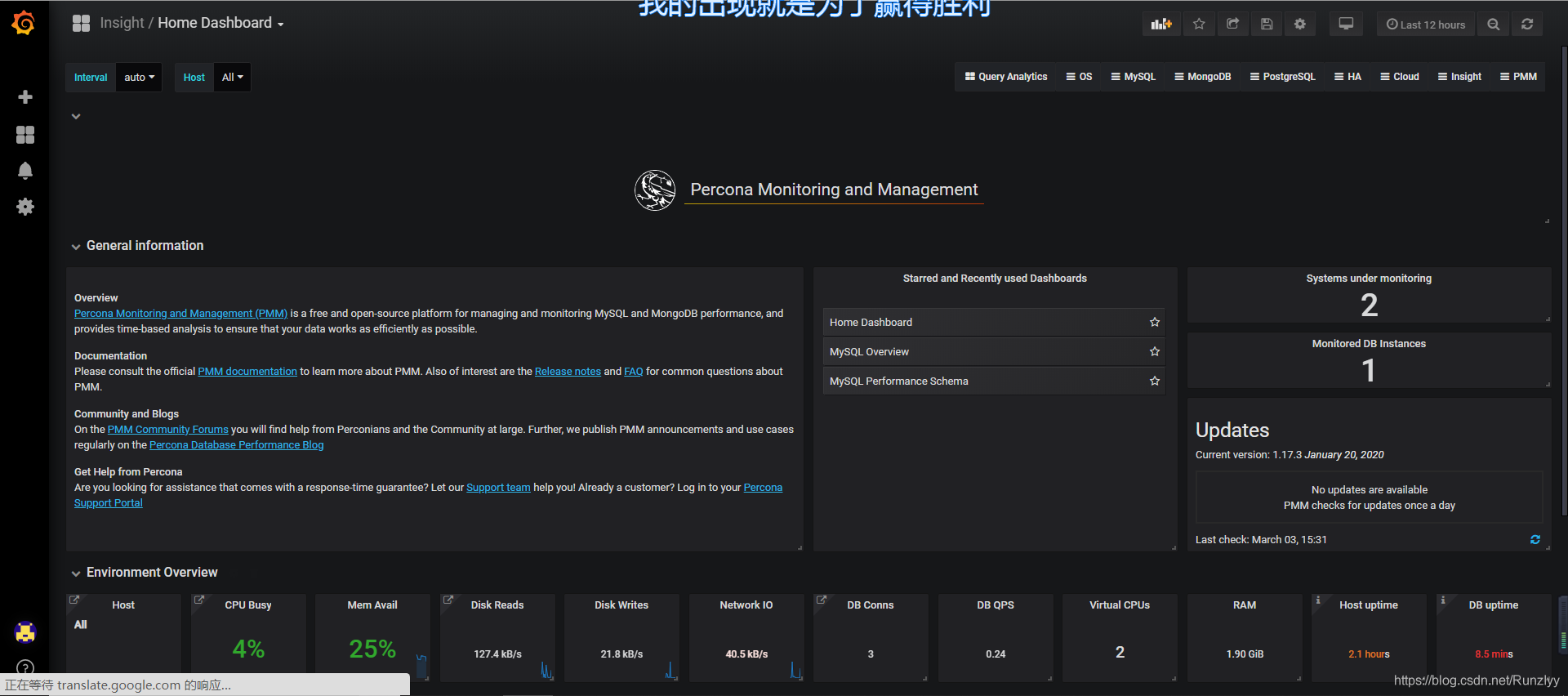Click the Share dashboard icon
The width and height of the screenshot is (1568, 696).
(x=1233, y=25)
